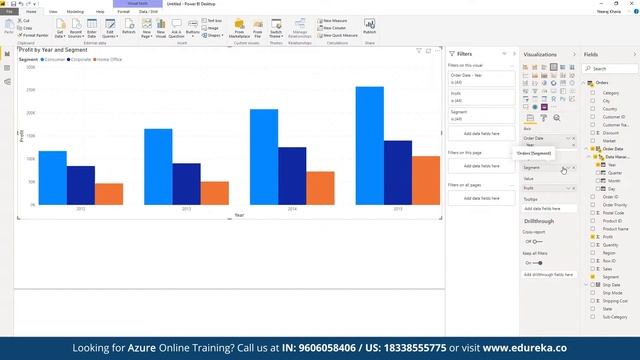Click the chart's focus mode icon
The image size is (640, 360).
[x=428, y=51]
